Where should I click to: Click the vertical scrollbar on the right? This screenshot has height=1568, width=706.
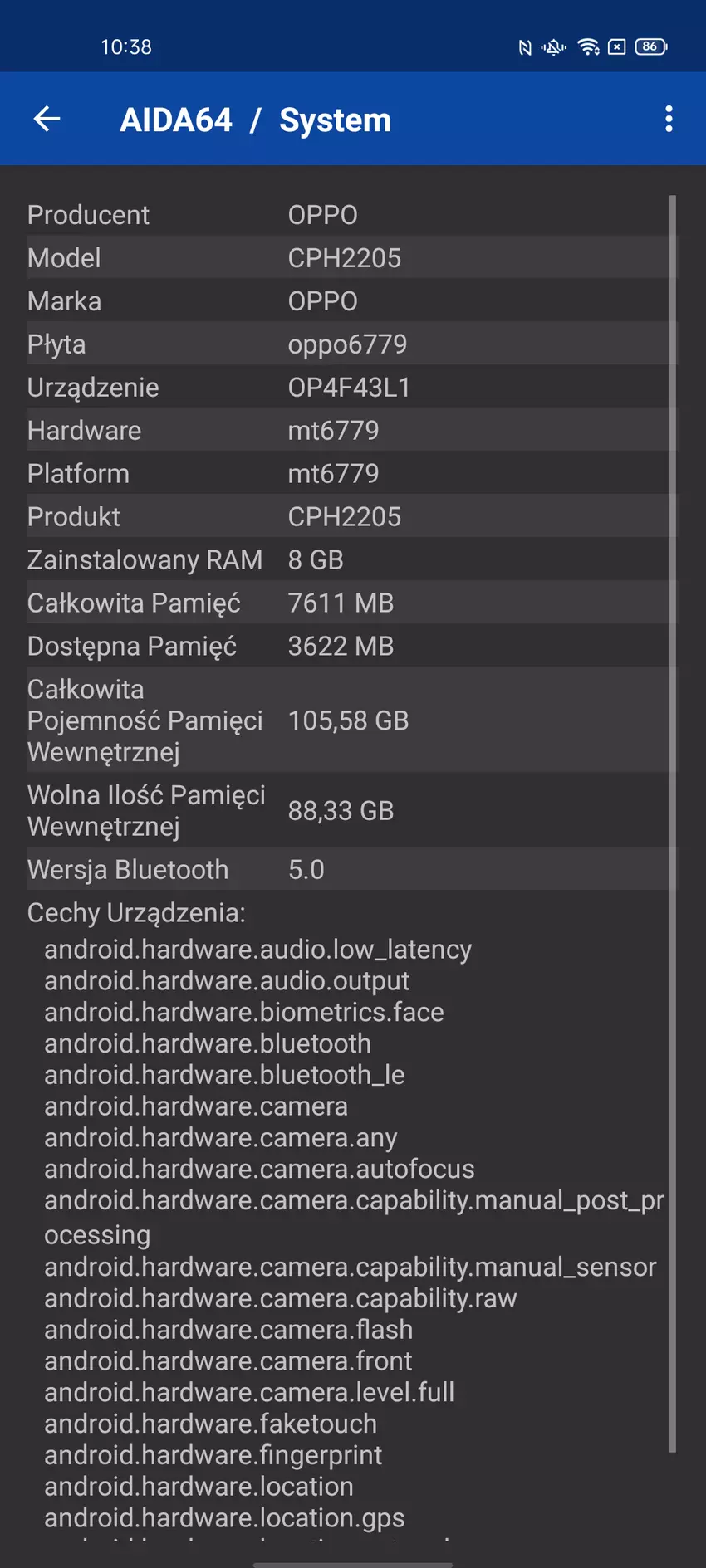tap(672, 822)
